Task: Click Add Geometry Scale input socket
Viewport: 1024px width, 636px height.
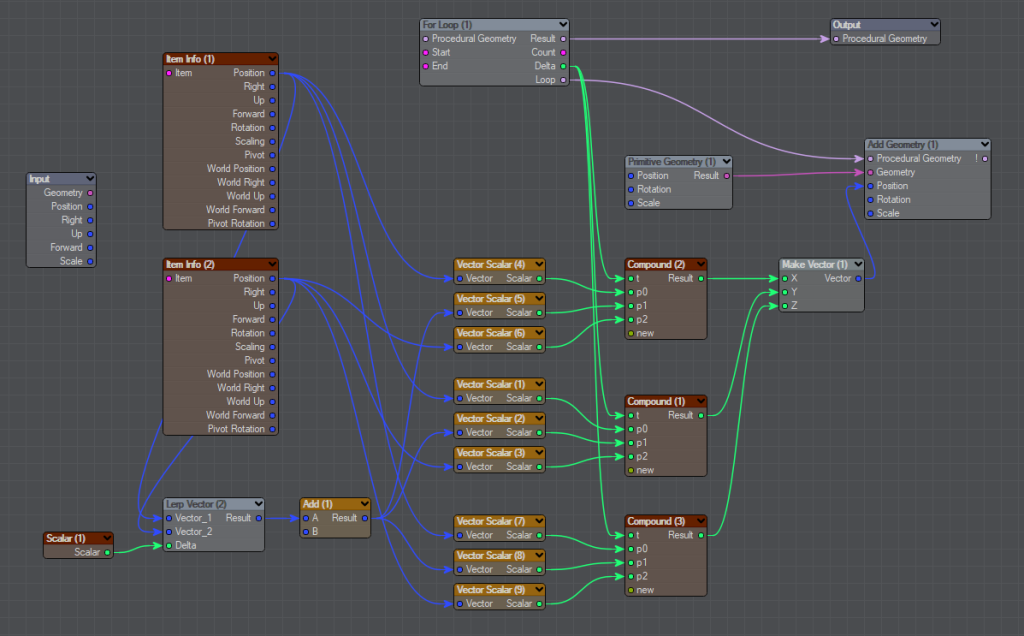Action: 871,214
